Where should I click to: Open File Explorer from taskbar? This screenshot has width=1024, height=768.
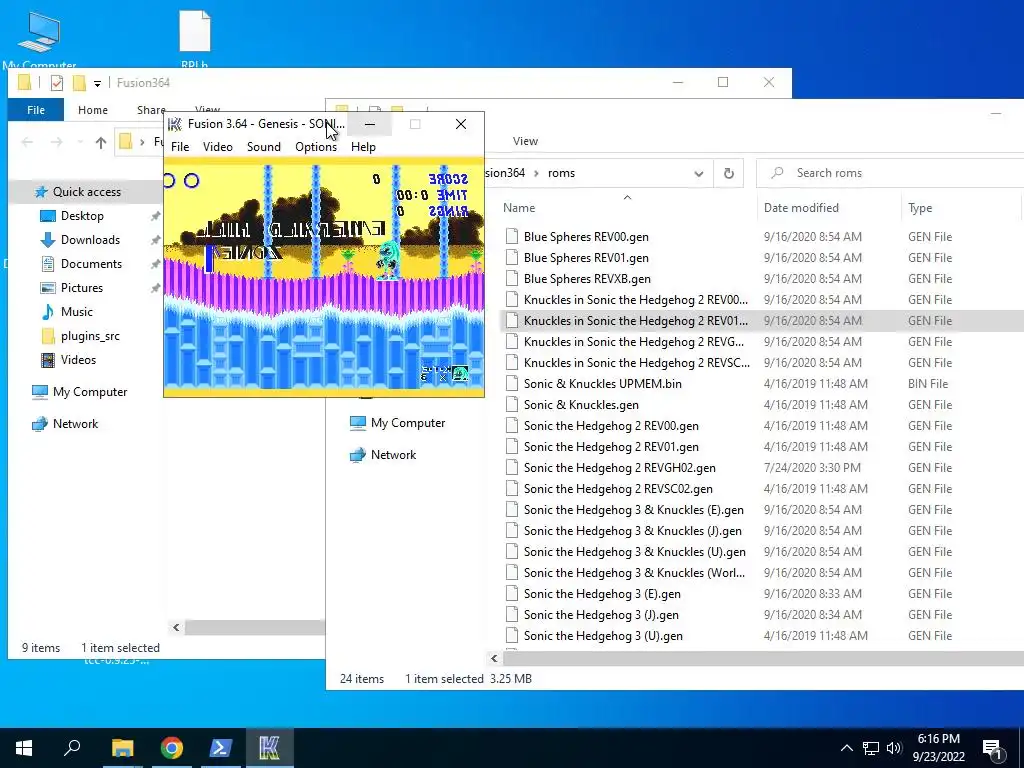122,748
